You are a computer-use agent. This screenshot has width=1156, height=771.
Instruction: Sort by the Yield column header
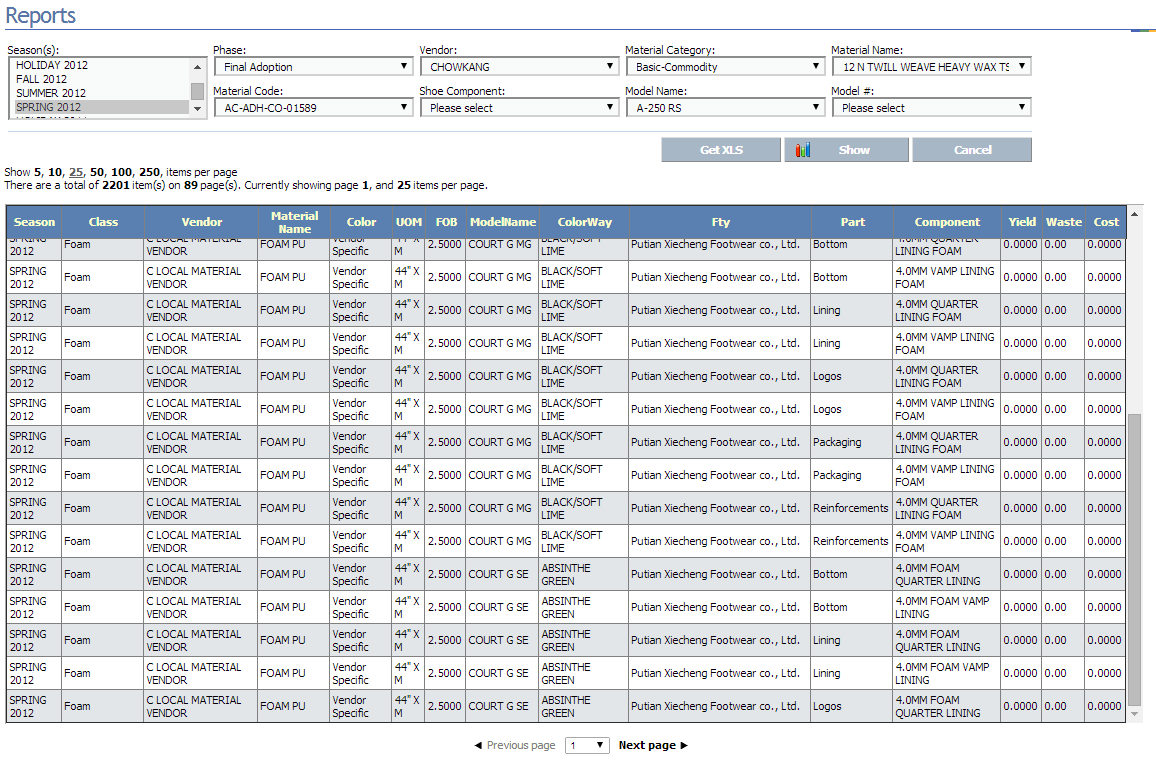pos(1022,222)
